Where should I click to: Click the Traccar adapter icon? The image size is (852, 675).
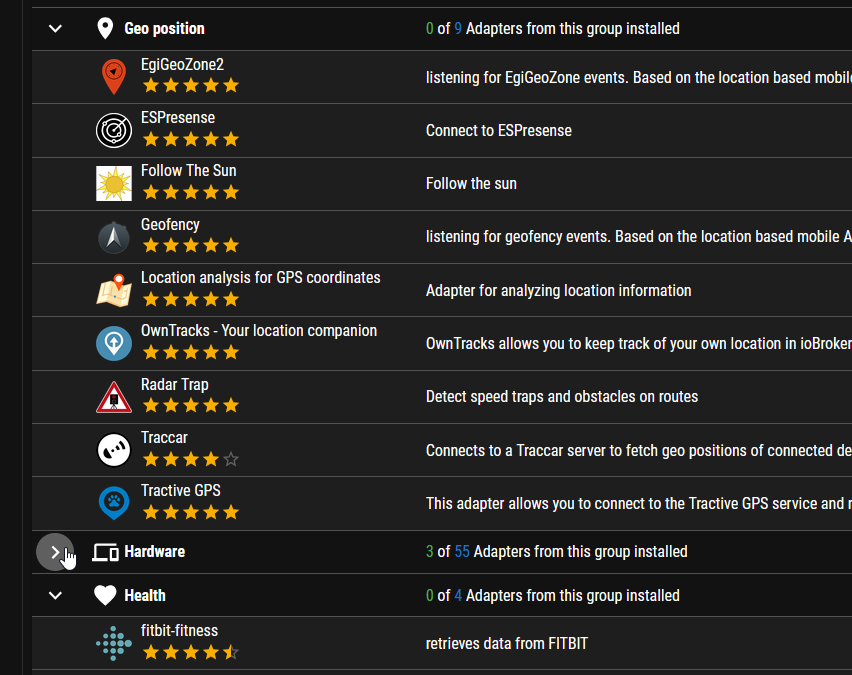114,450
